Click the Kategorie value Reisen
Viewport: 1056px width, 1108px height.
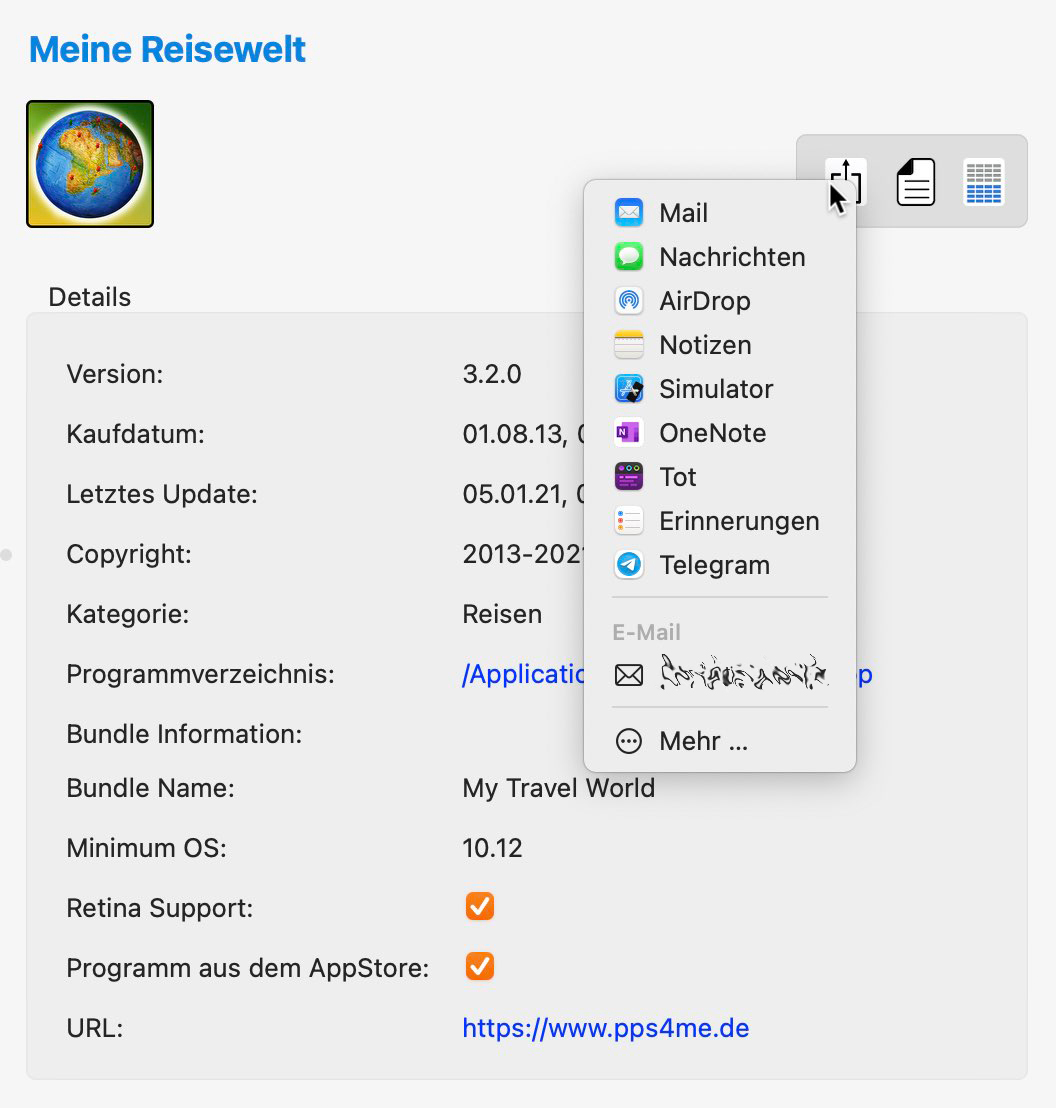click(502, 614)
